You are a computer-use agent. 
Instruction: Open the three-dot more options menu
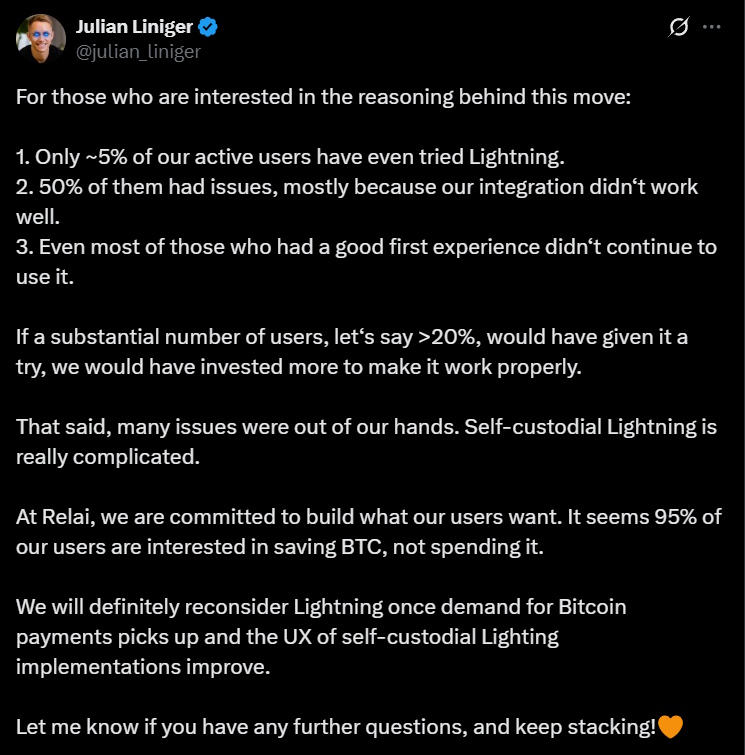(712, 27)
